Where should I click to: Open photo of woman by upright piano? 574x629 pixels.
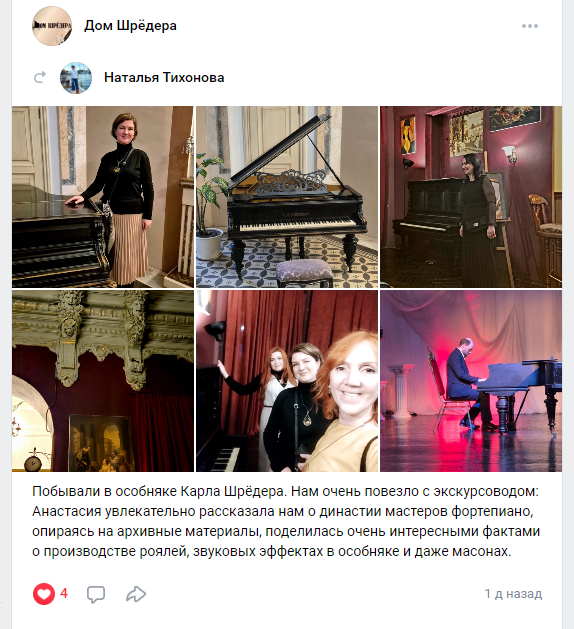click(x=471, y=197)
